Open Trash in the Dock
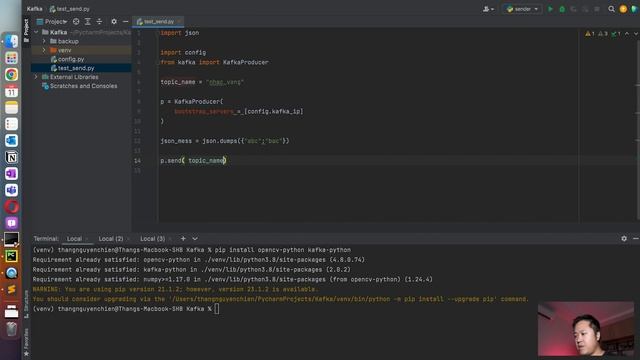 click(11, 329)
